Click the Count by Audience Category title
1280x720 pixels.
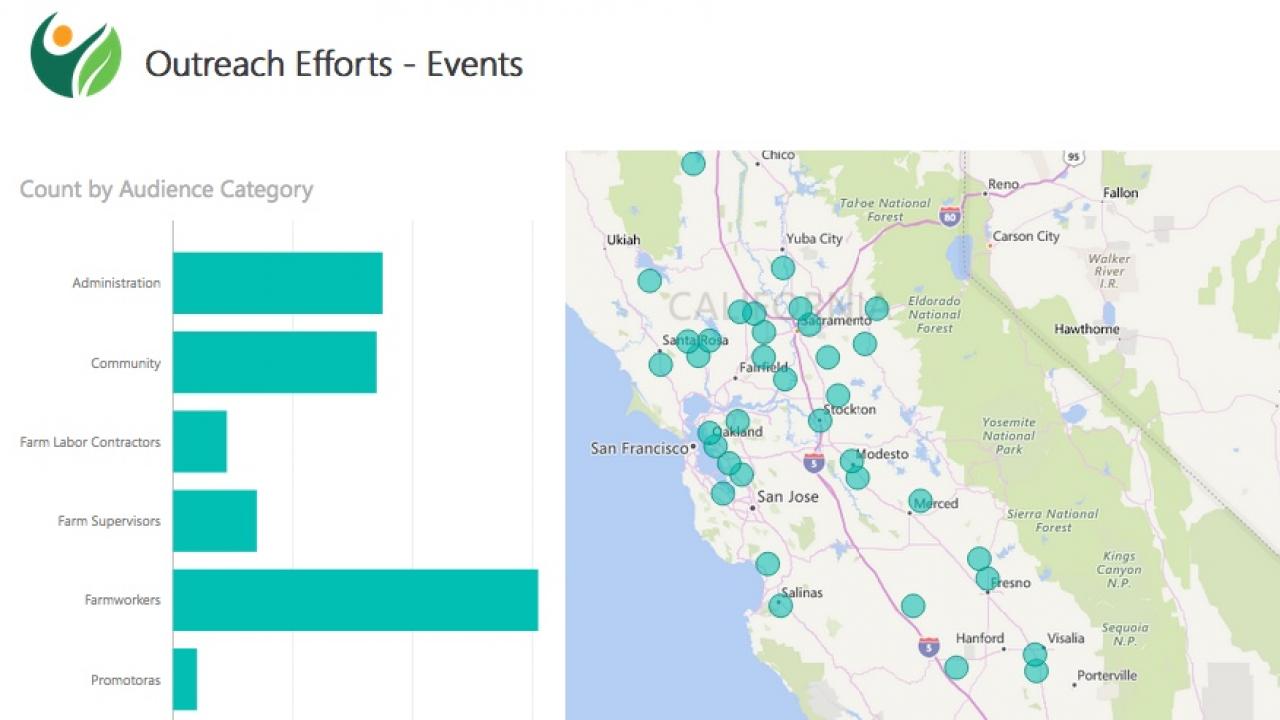click(x=166, y=189)
